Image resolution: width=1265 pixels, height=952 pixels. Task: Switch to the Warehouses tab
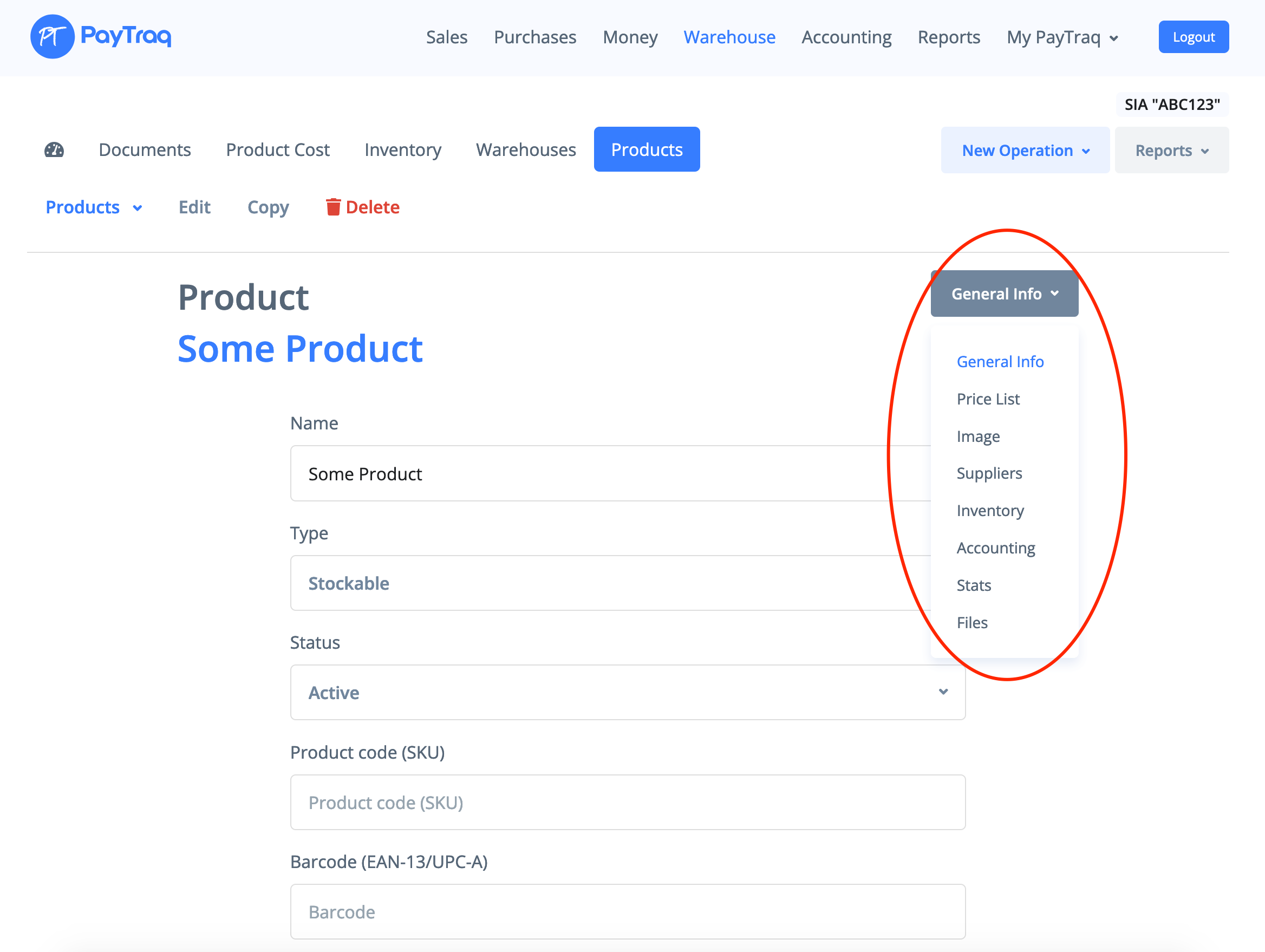coord(526,150)
